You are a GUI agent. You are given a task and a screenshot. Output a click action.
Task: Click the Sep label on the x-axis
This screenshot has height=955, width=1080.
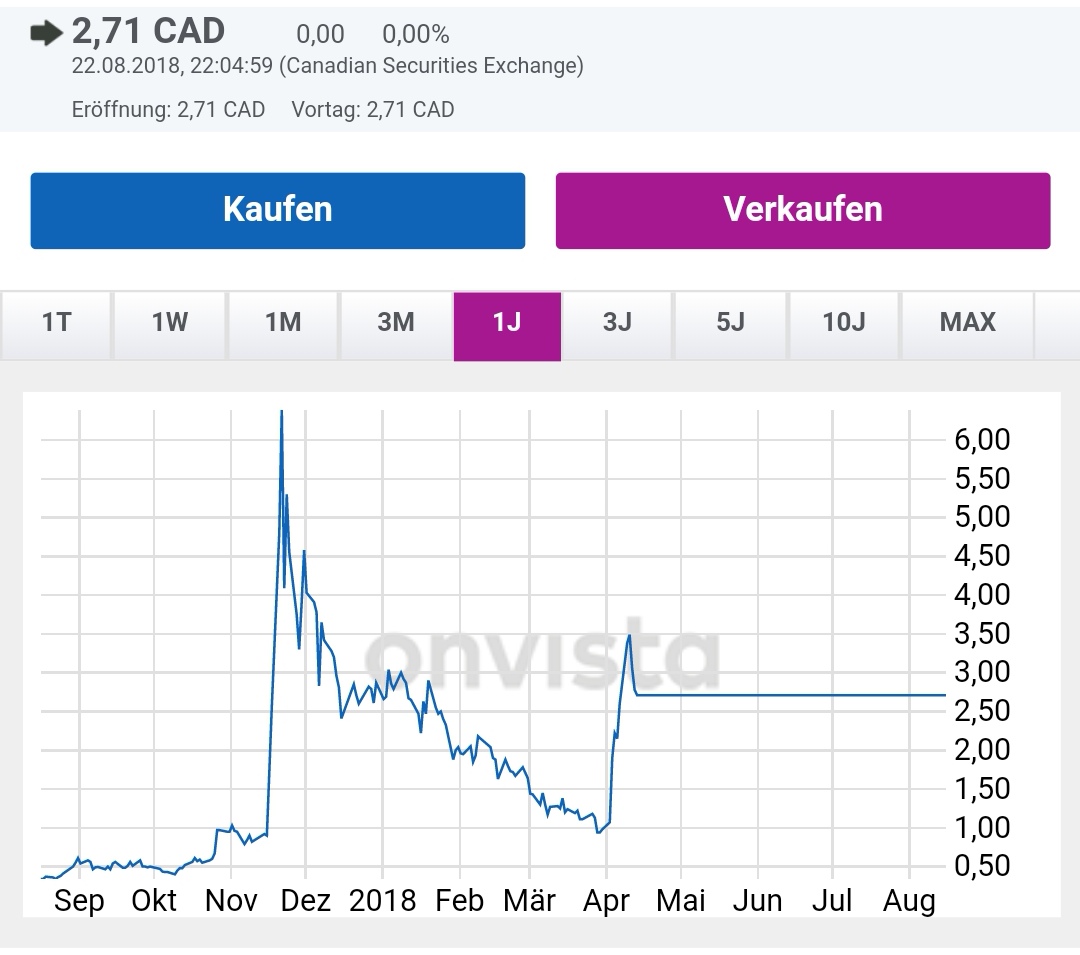pyautogui.click(x=81, y=900)
